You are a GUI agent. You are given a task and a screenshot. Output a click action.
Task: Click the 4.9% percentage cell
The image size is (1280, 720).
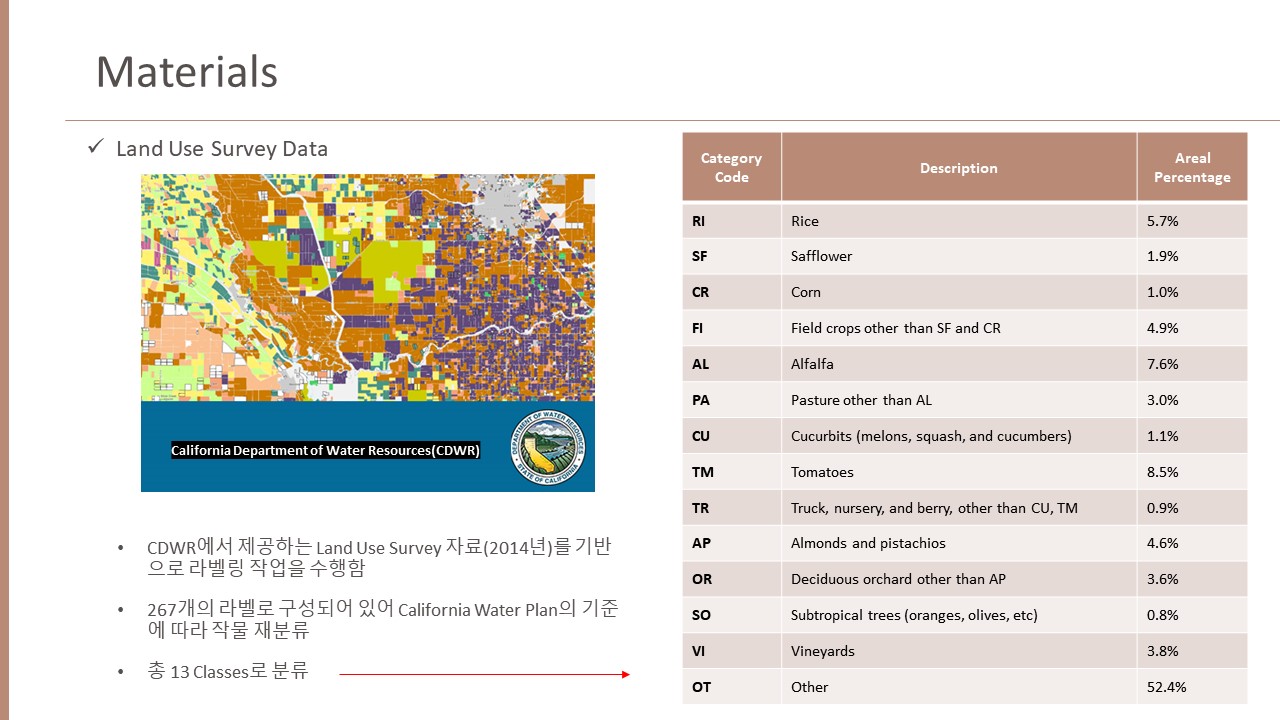click(x=1192, y=328)
